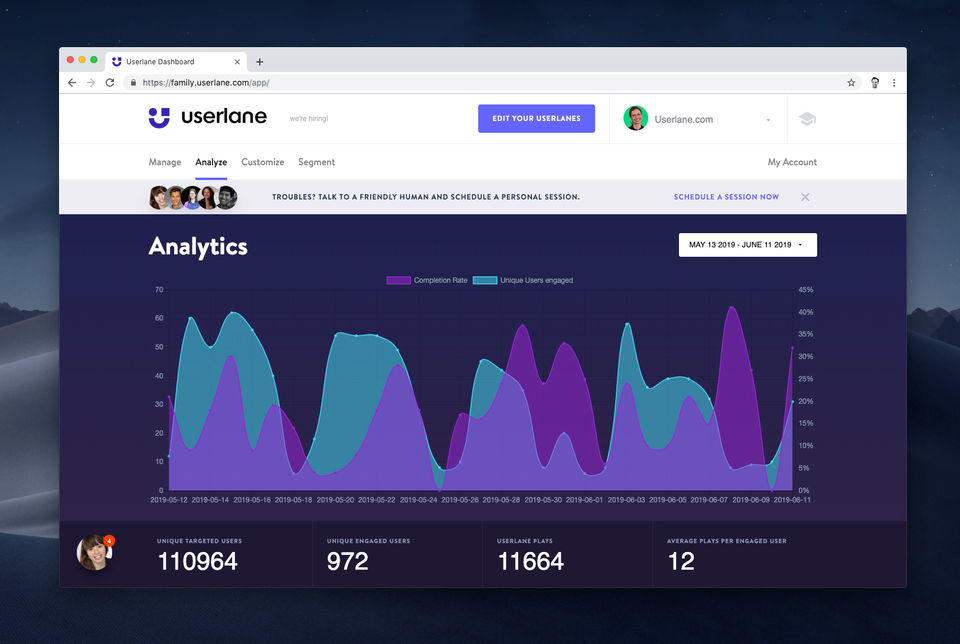Reload the page with refresh icon

[110, 83]
